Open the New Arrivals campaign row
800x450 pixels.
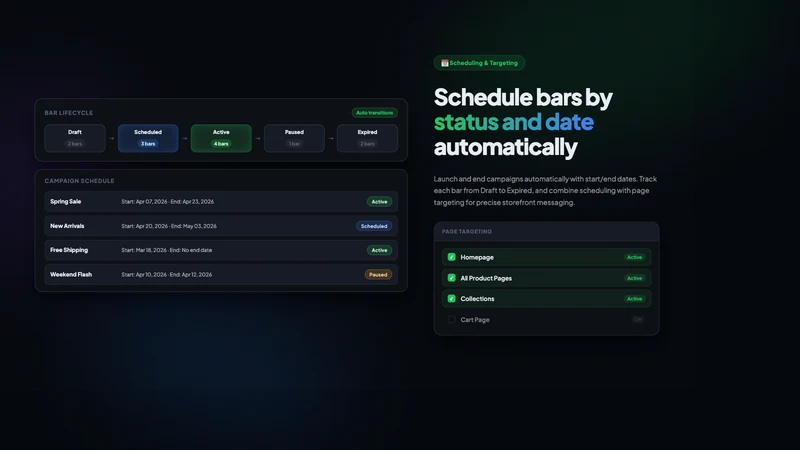[x=221, y=226]
